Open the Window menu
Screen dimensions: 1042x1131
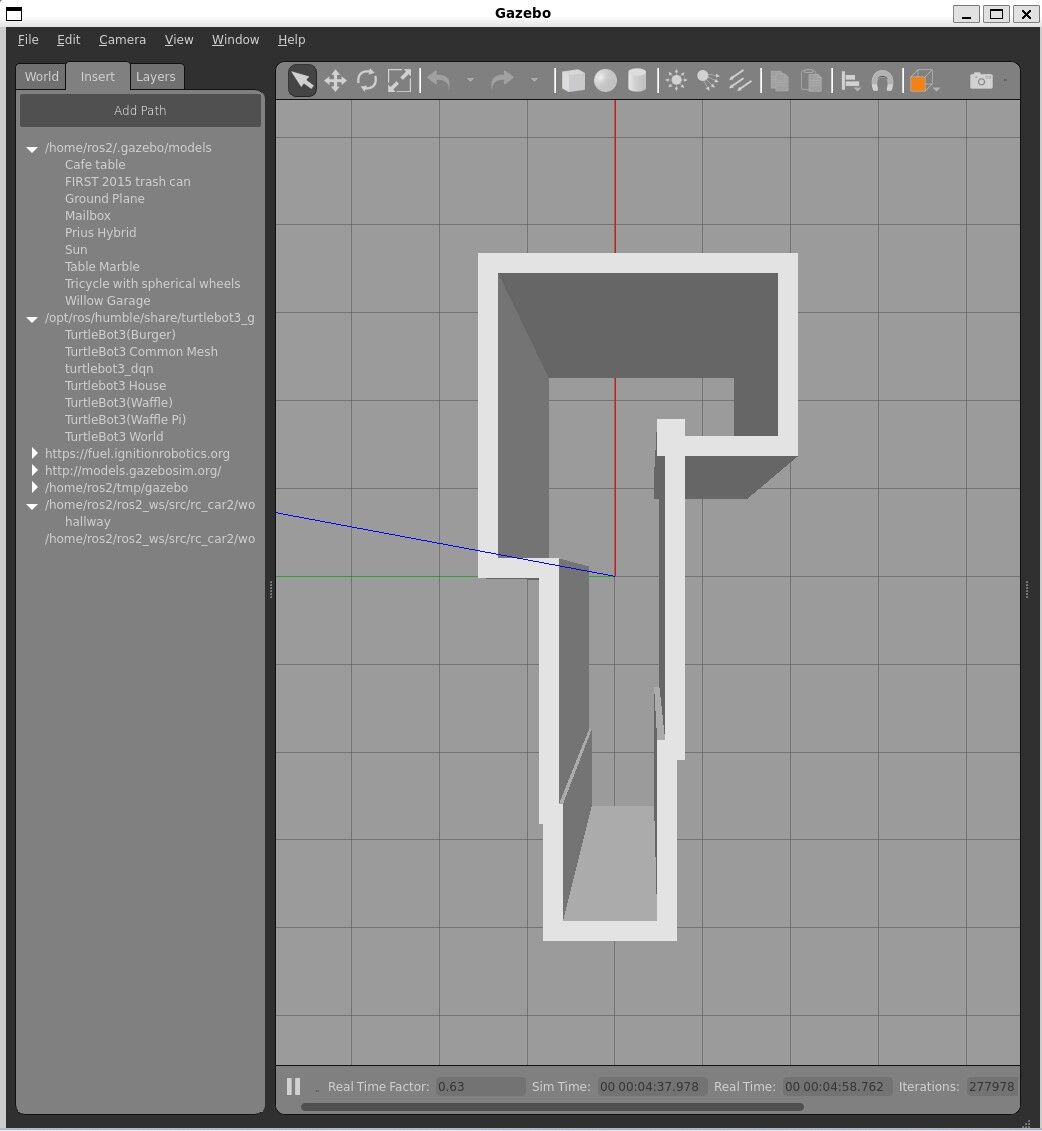click(235, 40)
